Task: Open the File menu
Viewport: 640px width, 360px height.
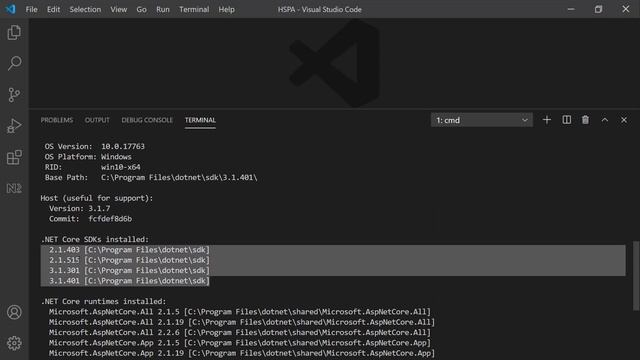Action: [x=31, y=9]
